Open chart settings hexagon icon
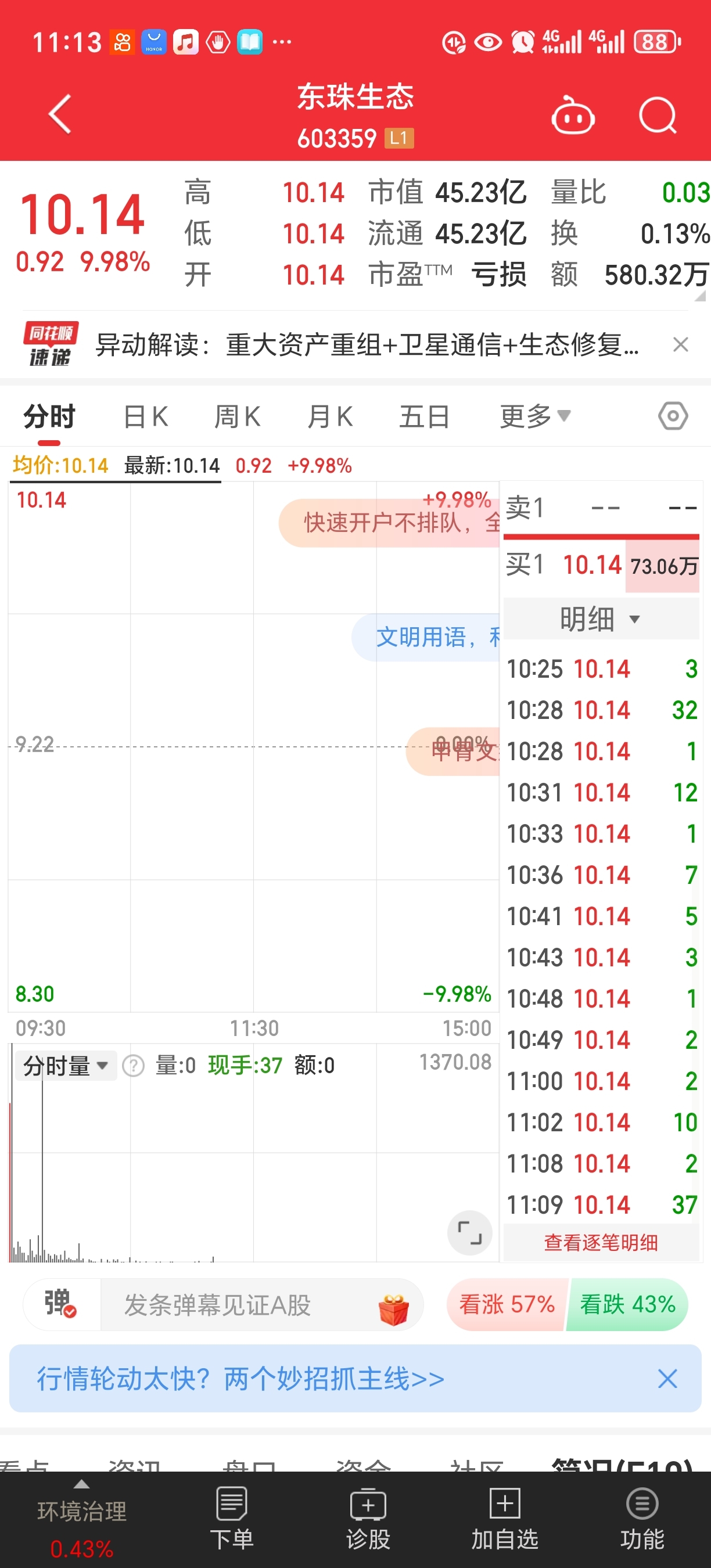711x1568 pixels. tap(673, 416)
